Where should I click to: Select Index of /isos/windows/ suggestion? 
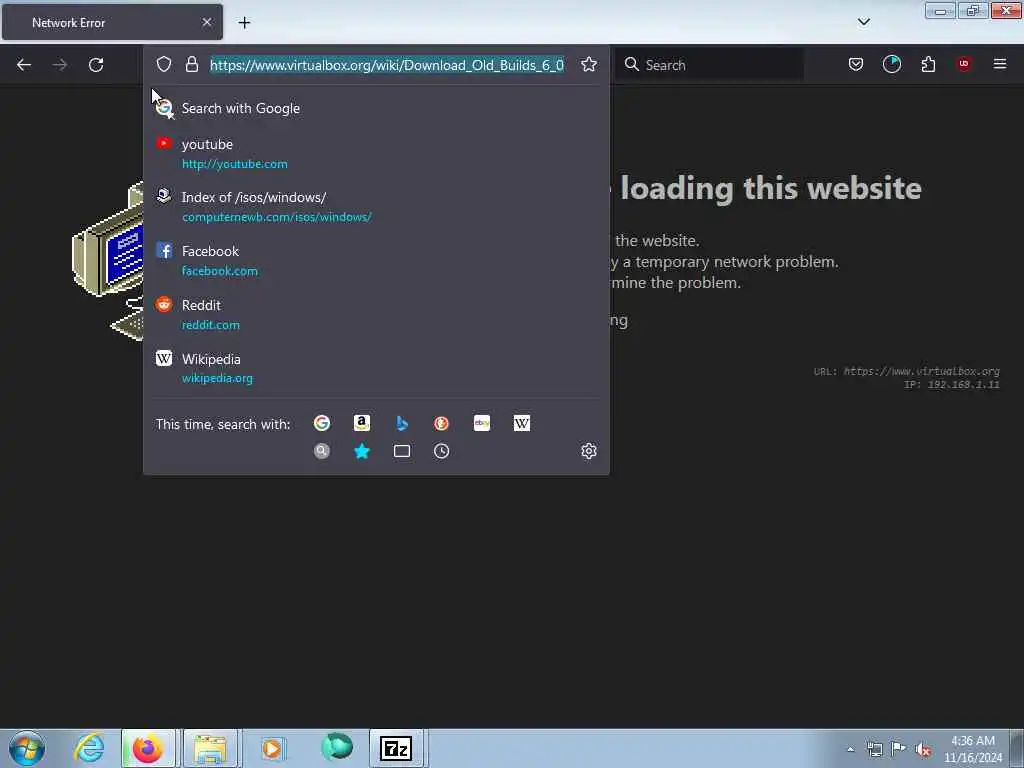376,207
